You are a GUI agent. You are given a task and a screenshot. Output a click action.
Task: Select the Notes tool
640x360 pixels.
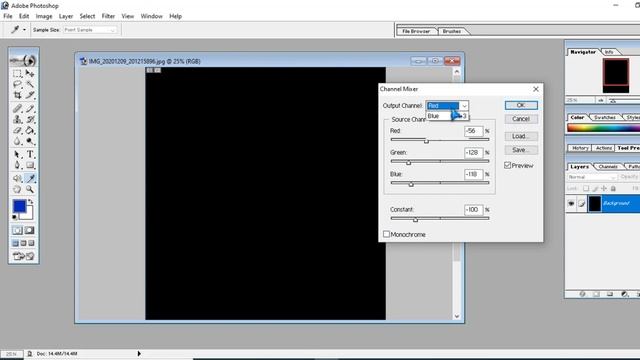click(17, 178)
